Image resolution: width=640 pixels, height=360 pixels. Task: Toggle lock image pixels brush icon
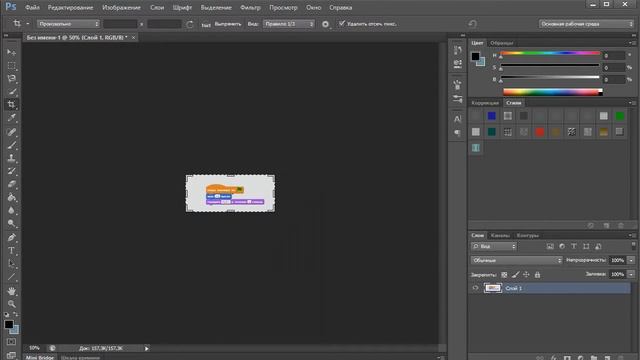pos(516,275)
